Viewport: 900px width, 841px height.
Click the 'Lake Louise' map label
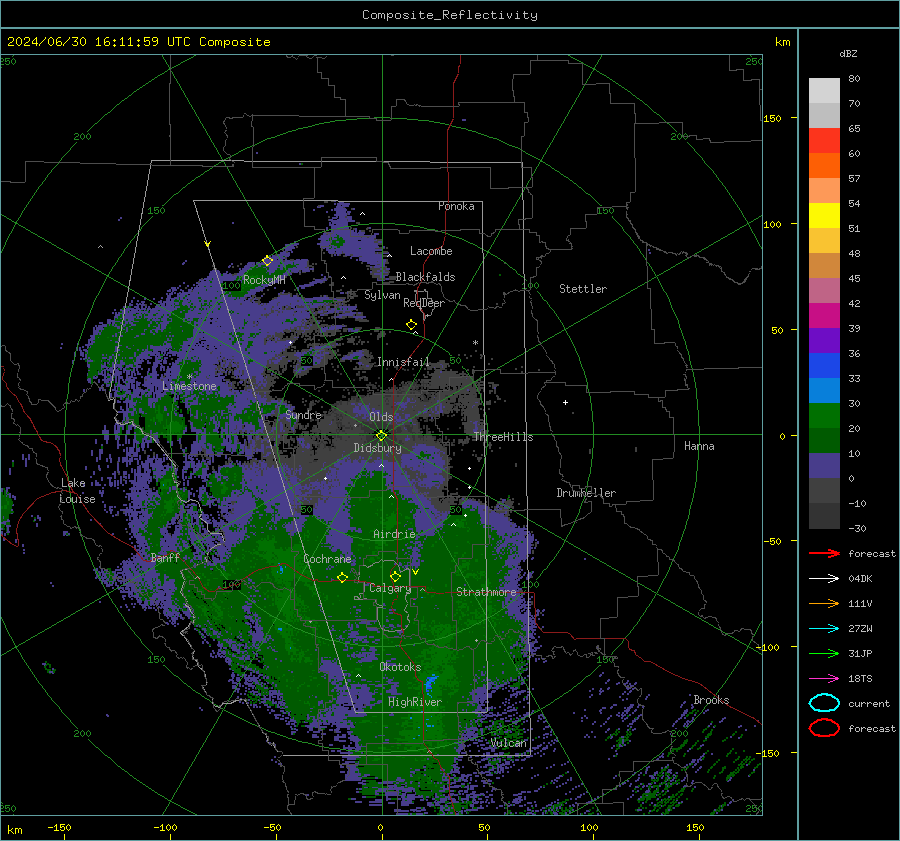(77, 491)
